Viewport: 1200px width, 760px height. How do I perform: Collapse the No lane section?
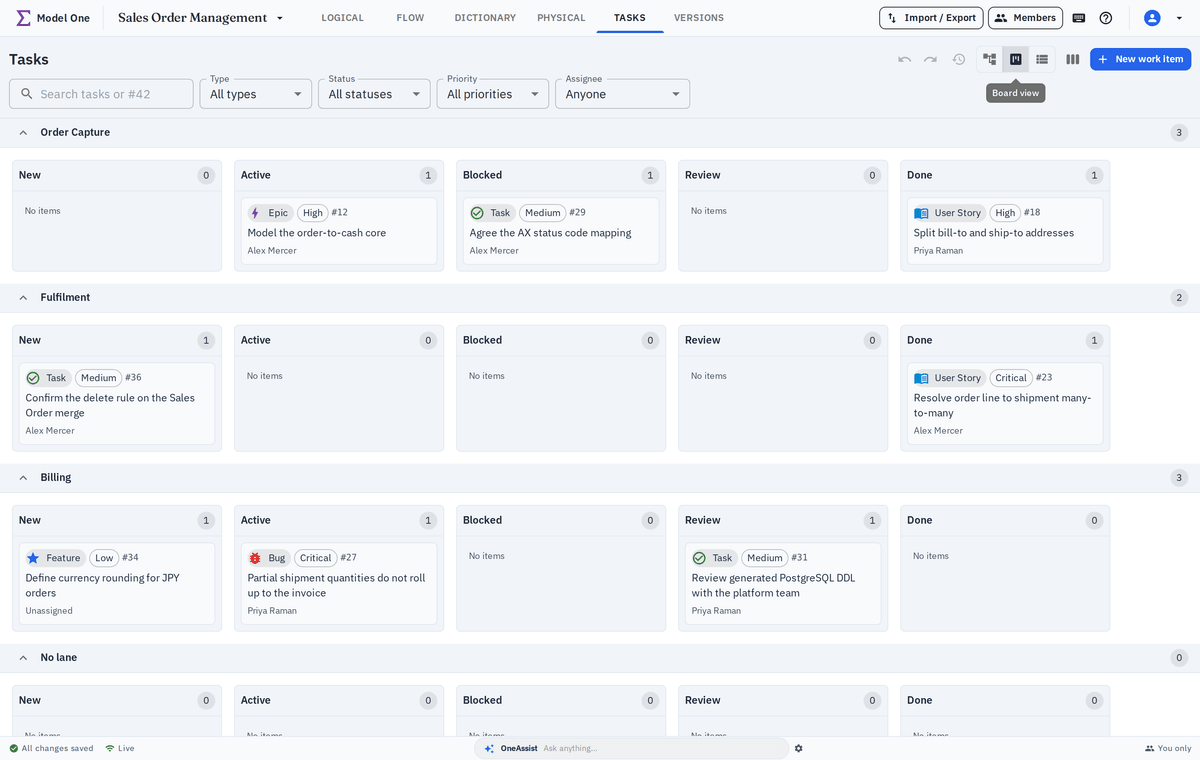click(23, 658)
